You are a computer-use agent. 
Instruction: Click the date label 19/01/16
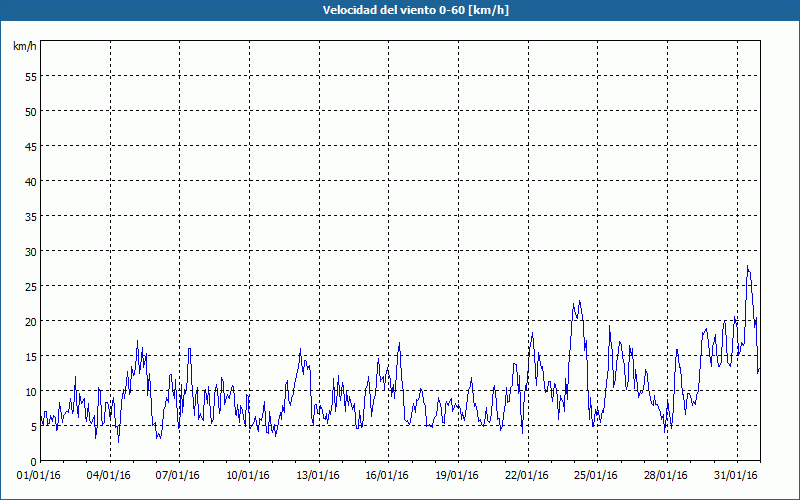[x=457, y=476]
